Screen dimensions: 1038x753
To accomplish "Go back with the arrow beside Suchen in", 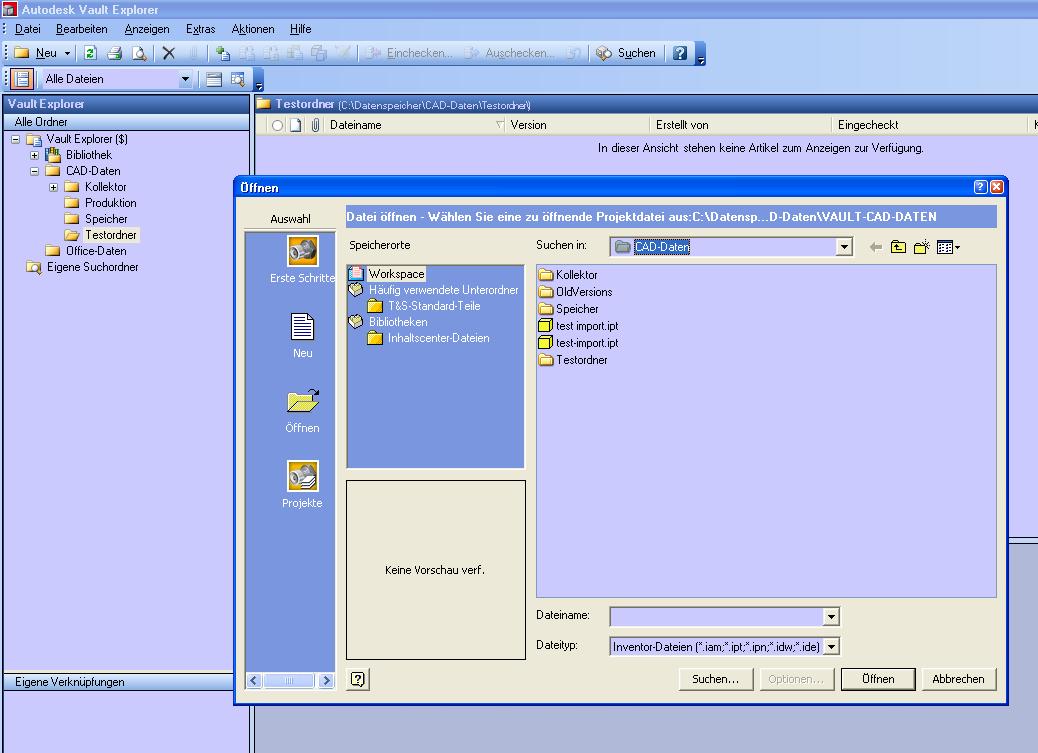I will tap(876, 247).
